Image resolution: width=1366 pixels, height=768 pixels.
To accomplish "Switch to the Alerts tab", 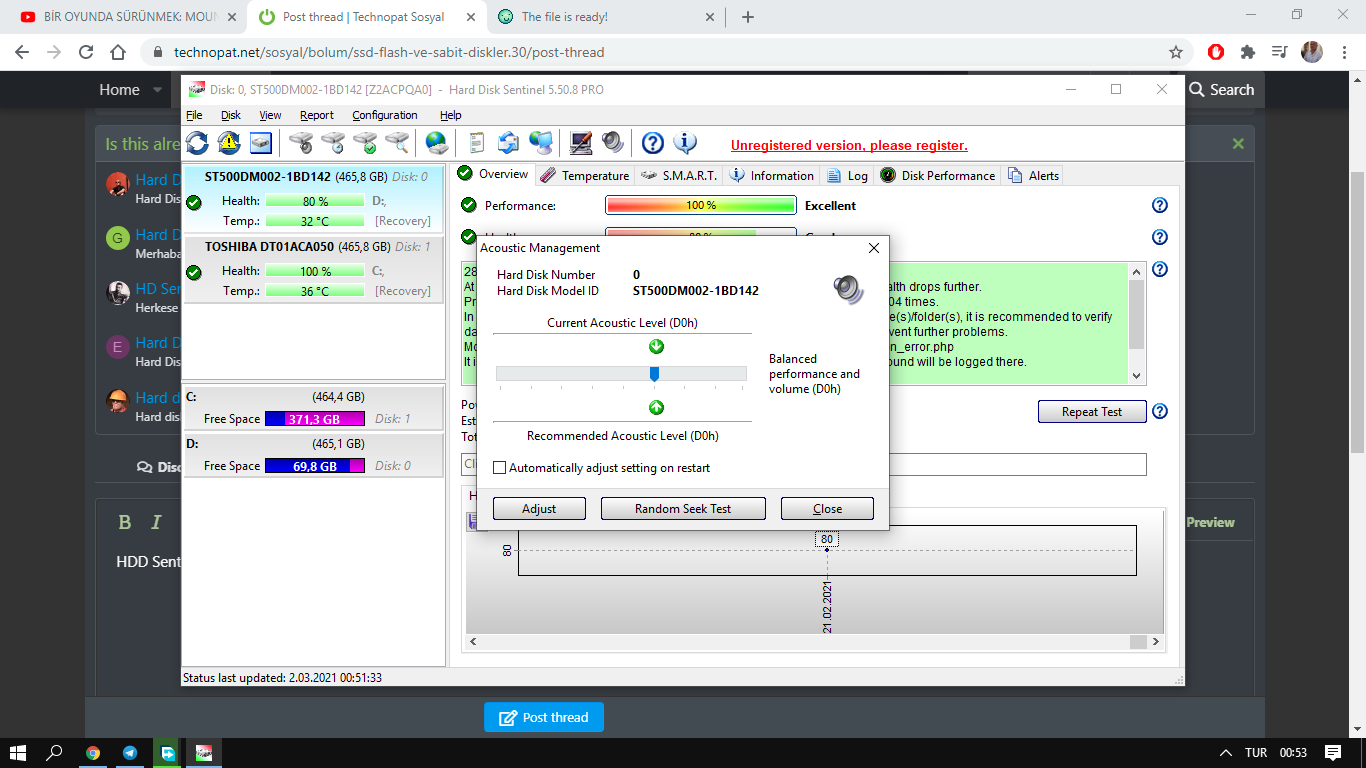I will click(1033, 175).
